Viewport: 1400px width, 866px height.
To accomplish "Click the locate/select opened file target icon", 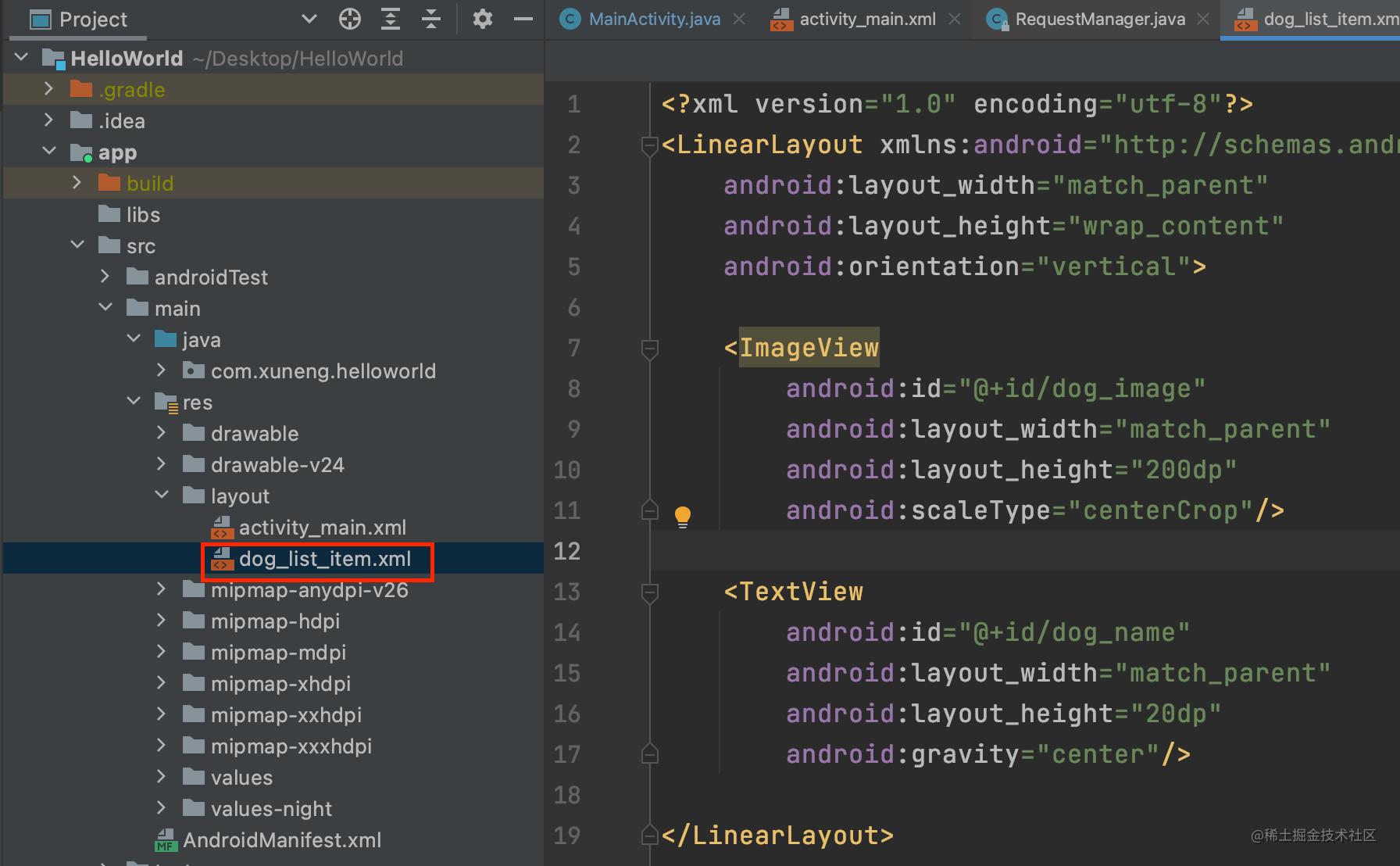I will point(350,19).
